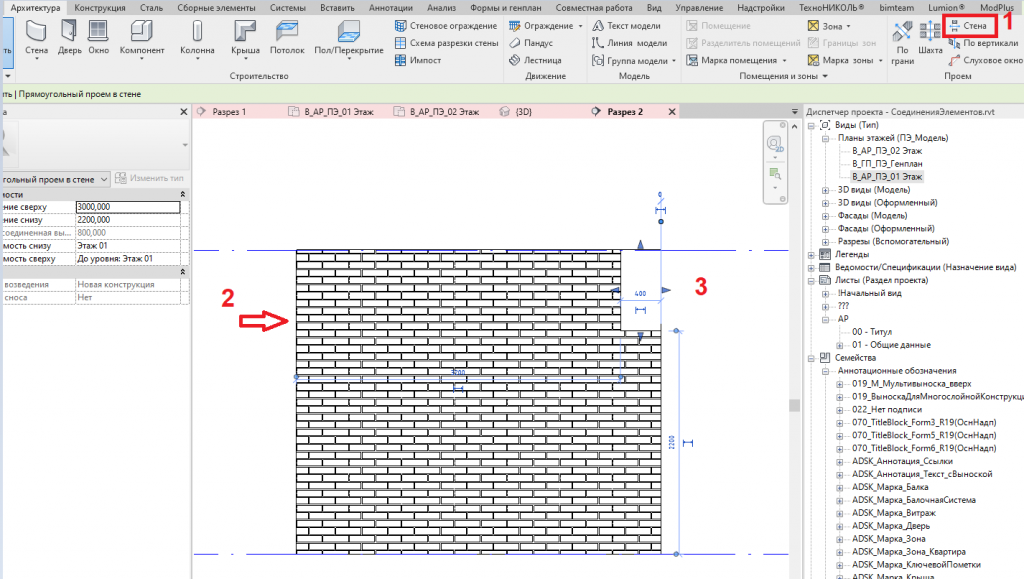The height and width of the screenshot is (579, 1024).
Task: Switch to the Разрез 1 view tab
Action: click(228, 112)
